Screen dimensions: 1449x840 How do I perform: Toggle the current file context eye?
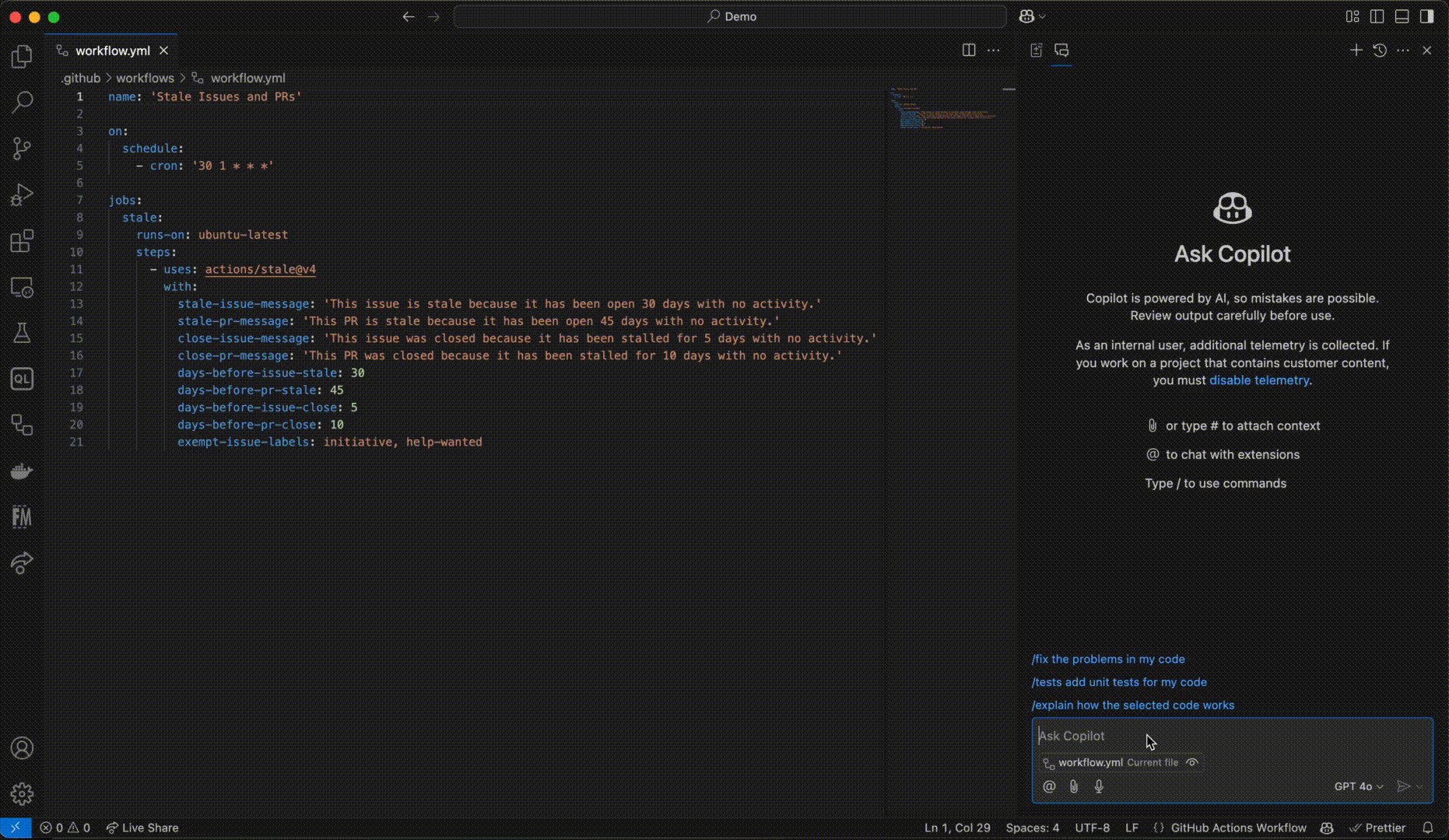click(1192, 762)
